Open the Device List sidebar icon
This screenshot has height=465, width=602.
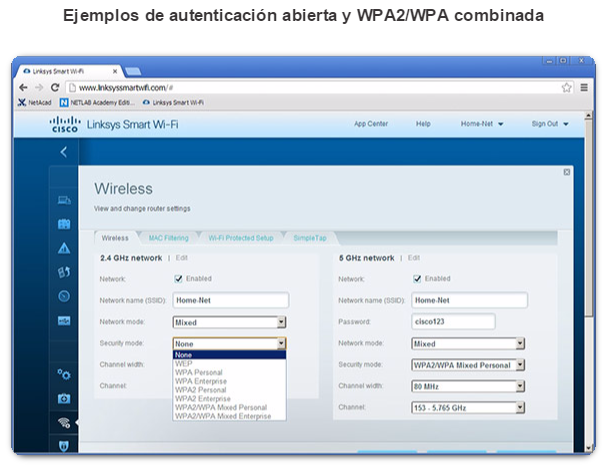point(64,200)
